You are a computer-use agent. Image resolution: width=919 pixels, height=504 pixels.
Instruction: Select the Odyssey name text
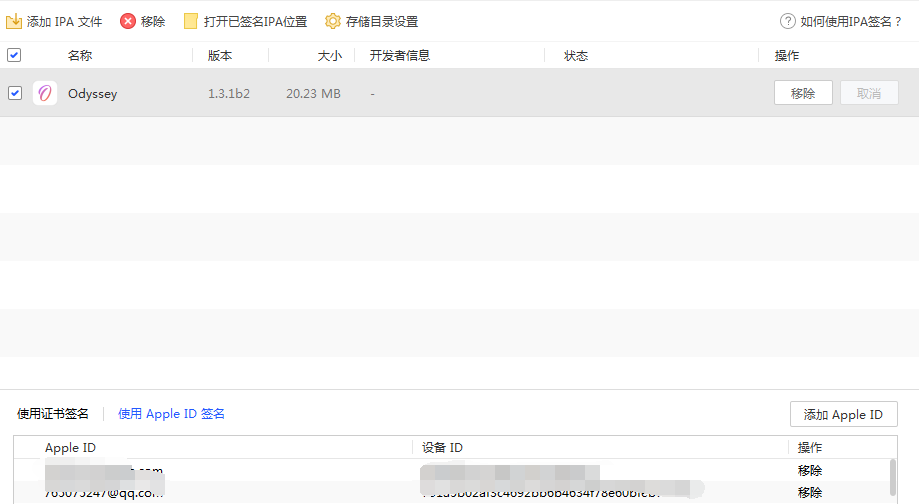93,94
